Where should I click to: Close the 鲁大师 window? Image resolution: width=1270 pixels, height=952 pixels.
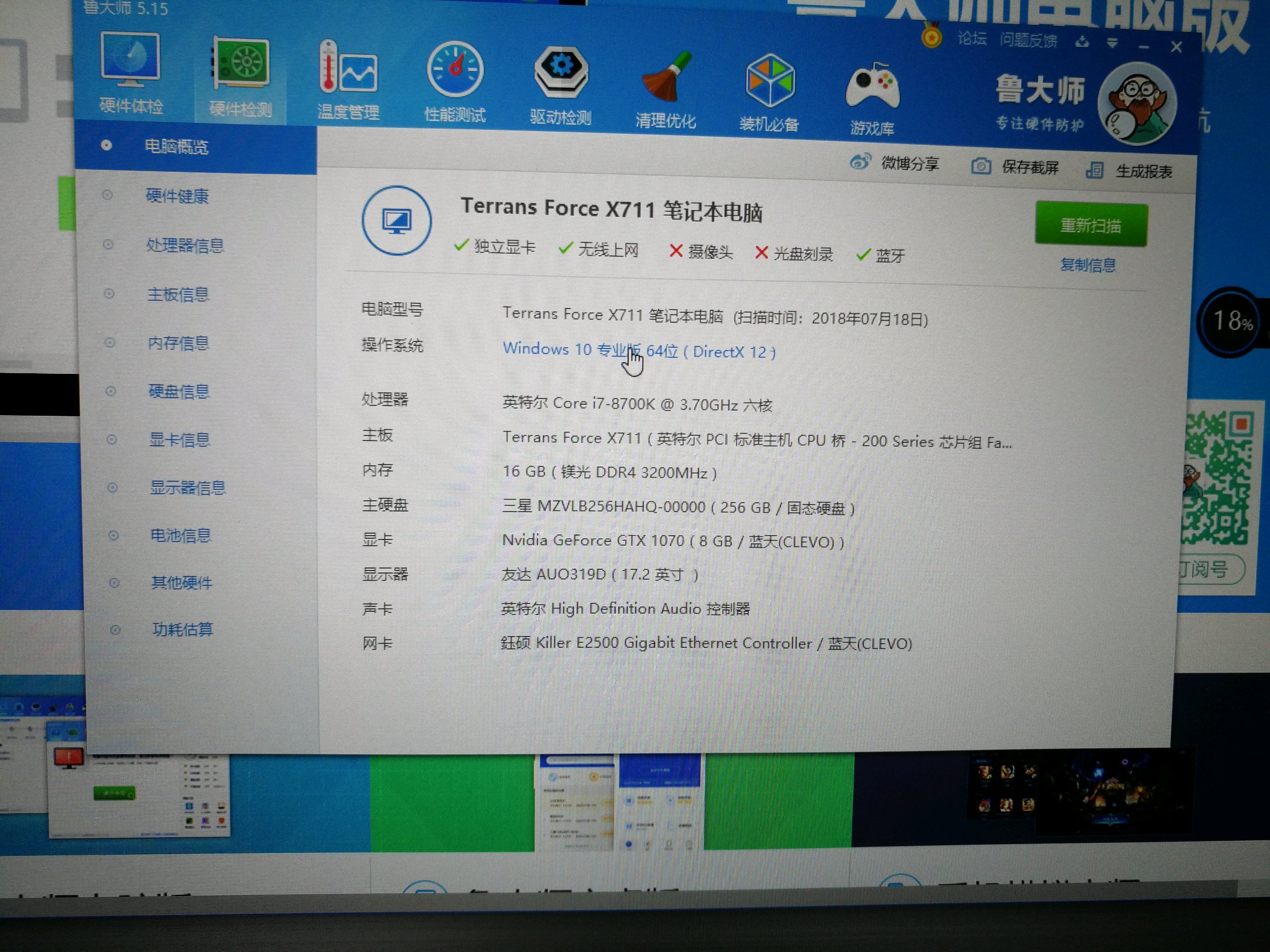coord(1176,47)
